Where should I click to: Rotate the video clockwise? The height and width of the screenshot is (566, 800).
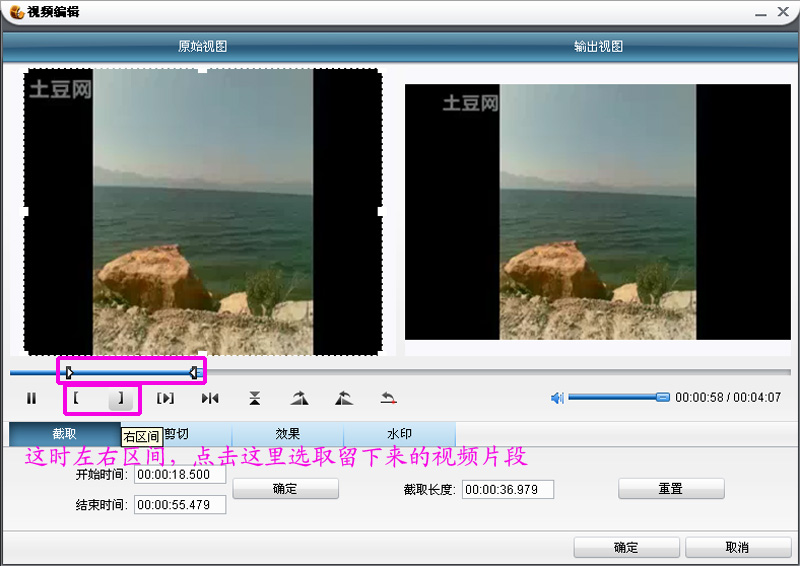pos(299,398)
